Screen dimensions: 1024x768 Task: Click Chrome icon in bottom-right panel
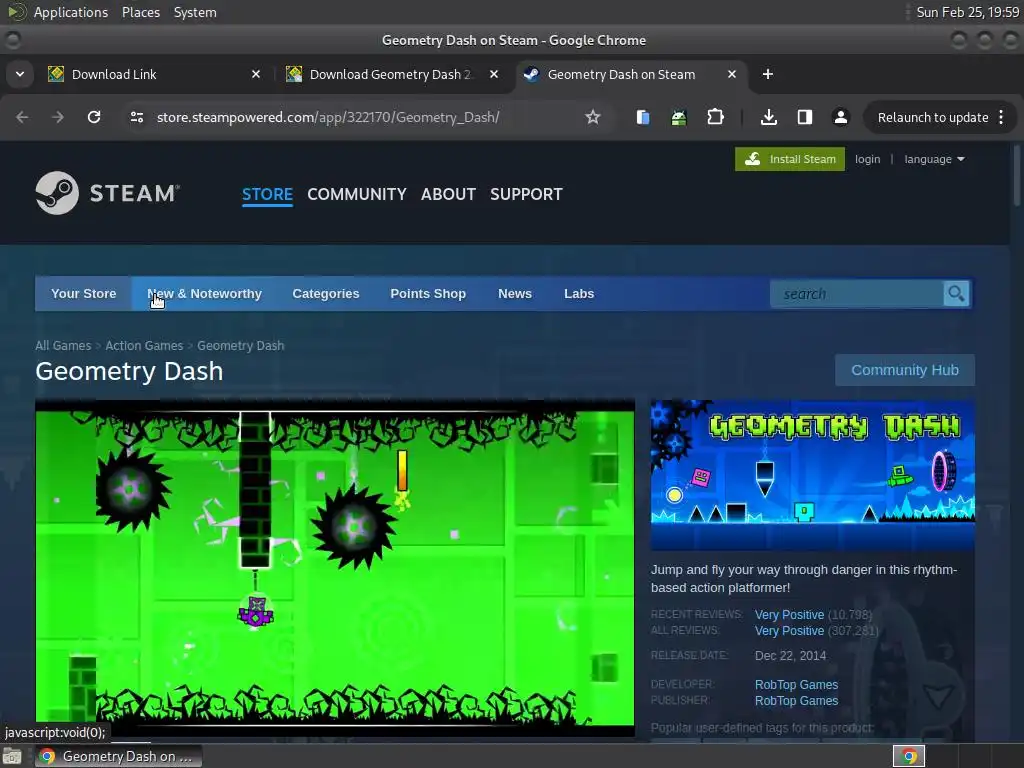(x=909, y=756)
